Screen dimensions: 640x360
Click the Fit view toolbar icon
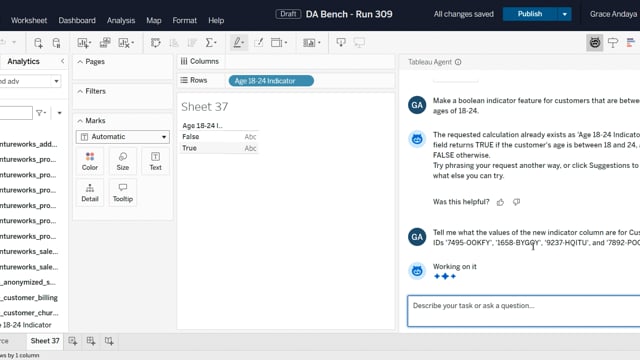click(277, 43)
